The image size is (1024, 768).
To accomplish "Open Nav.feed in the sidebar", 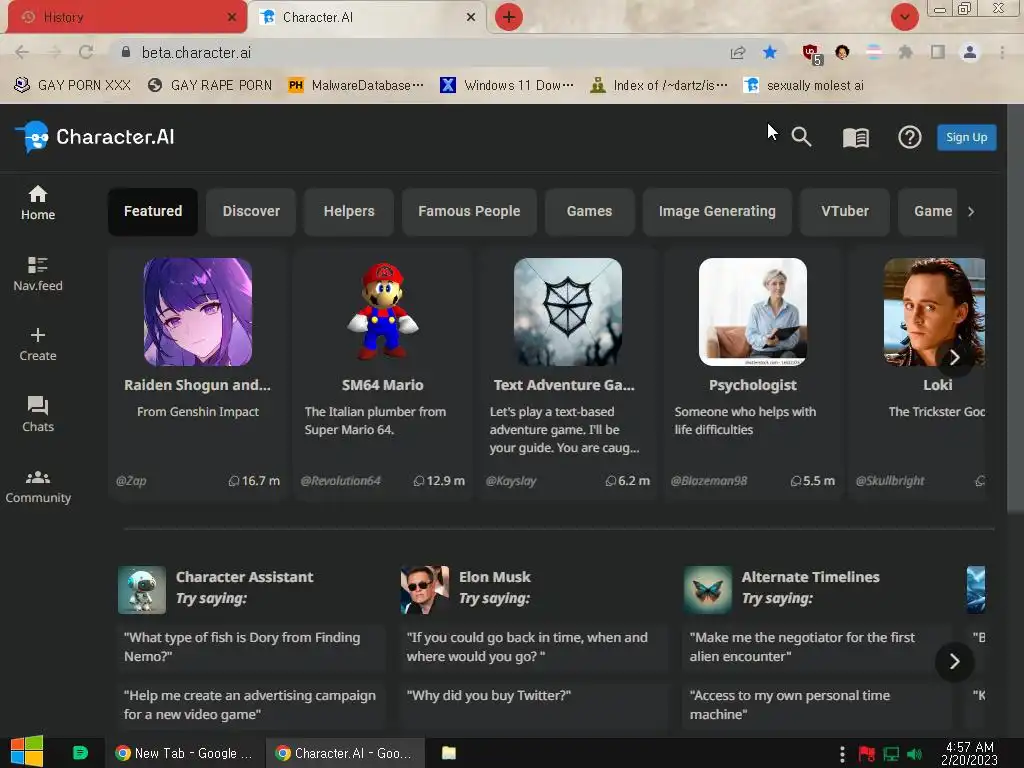I will pos(38,274).
